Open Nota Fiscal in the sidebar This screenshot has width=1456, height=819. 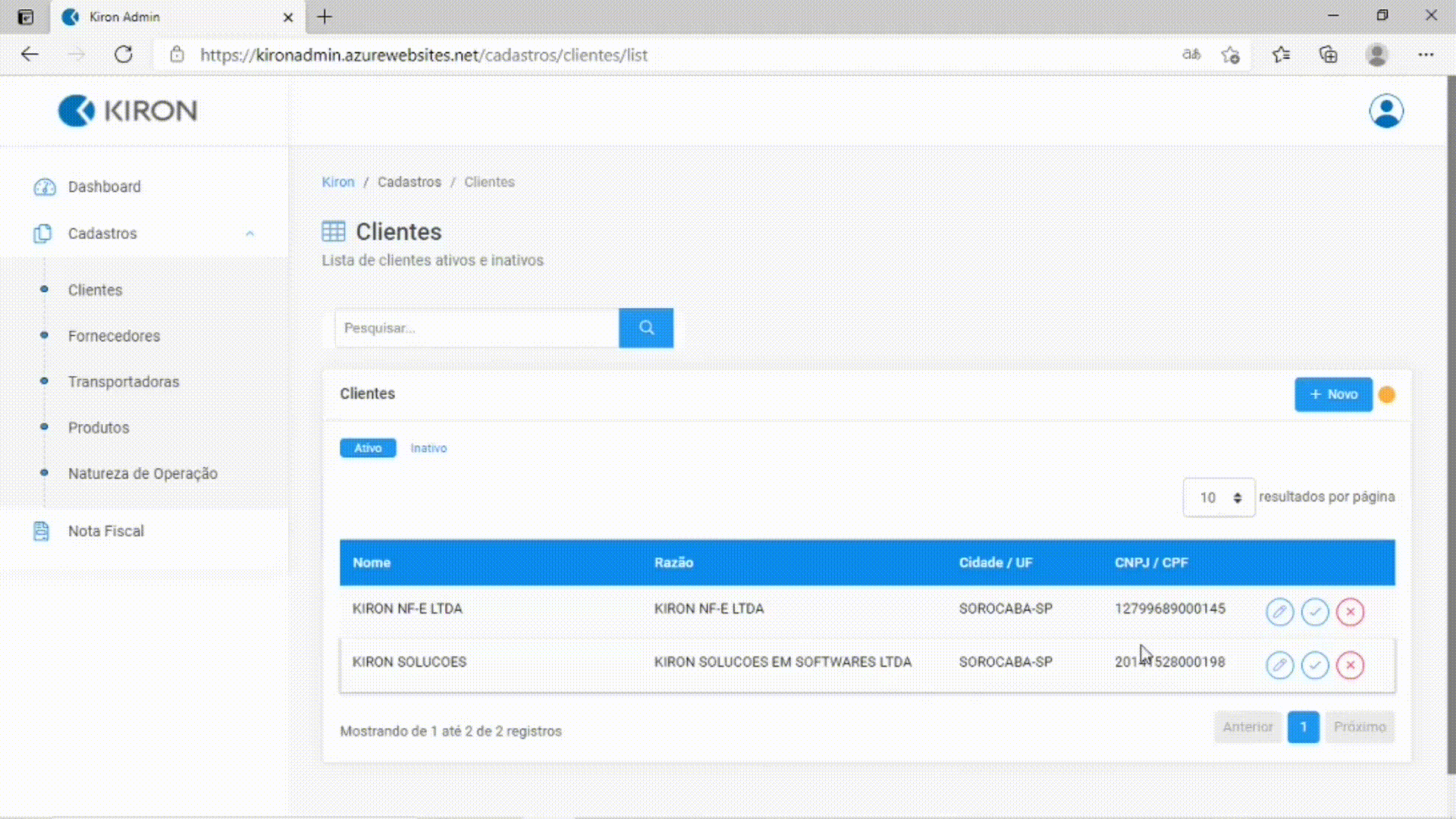[x=105, y=531]
